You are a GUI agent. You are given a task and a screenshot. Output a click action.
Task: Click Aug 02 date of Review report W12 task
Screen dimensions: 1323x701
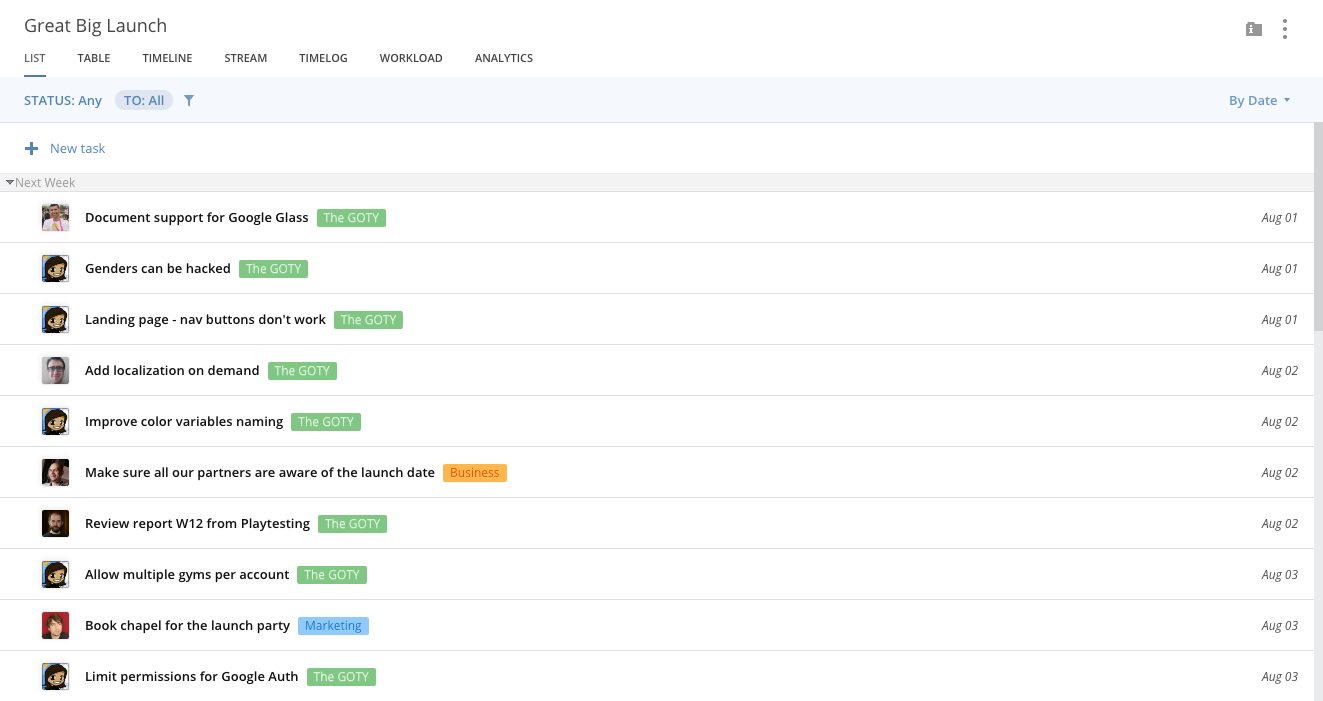pyautogui.click(x=1279, y=523)
